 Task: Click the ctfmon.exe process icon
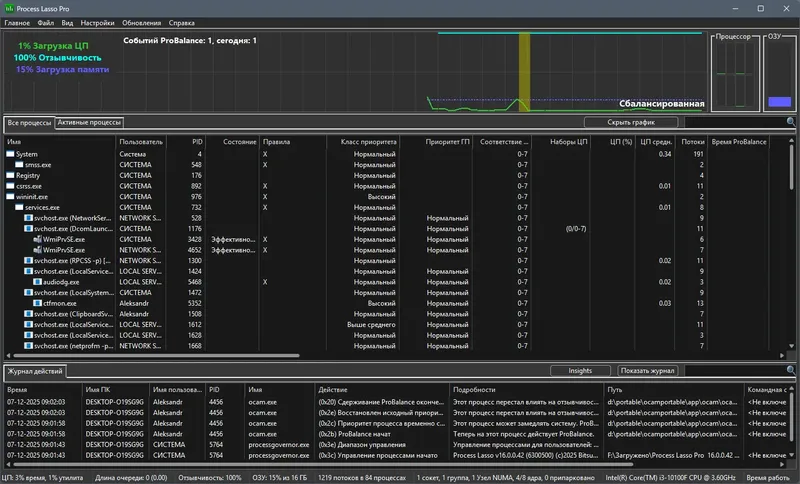(36, 302)
